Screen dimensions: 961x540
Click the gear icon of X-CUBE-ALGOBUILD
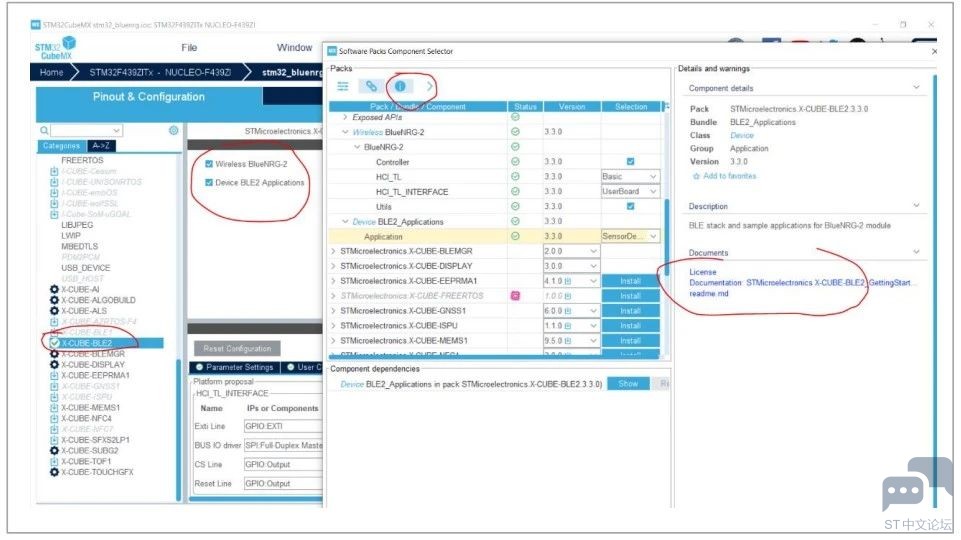point(54,300)
